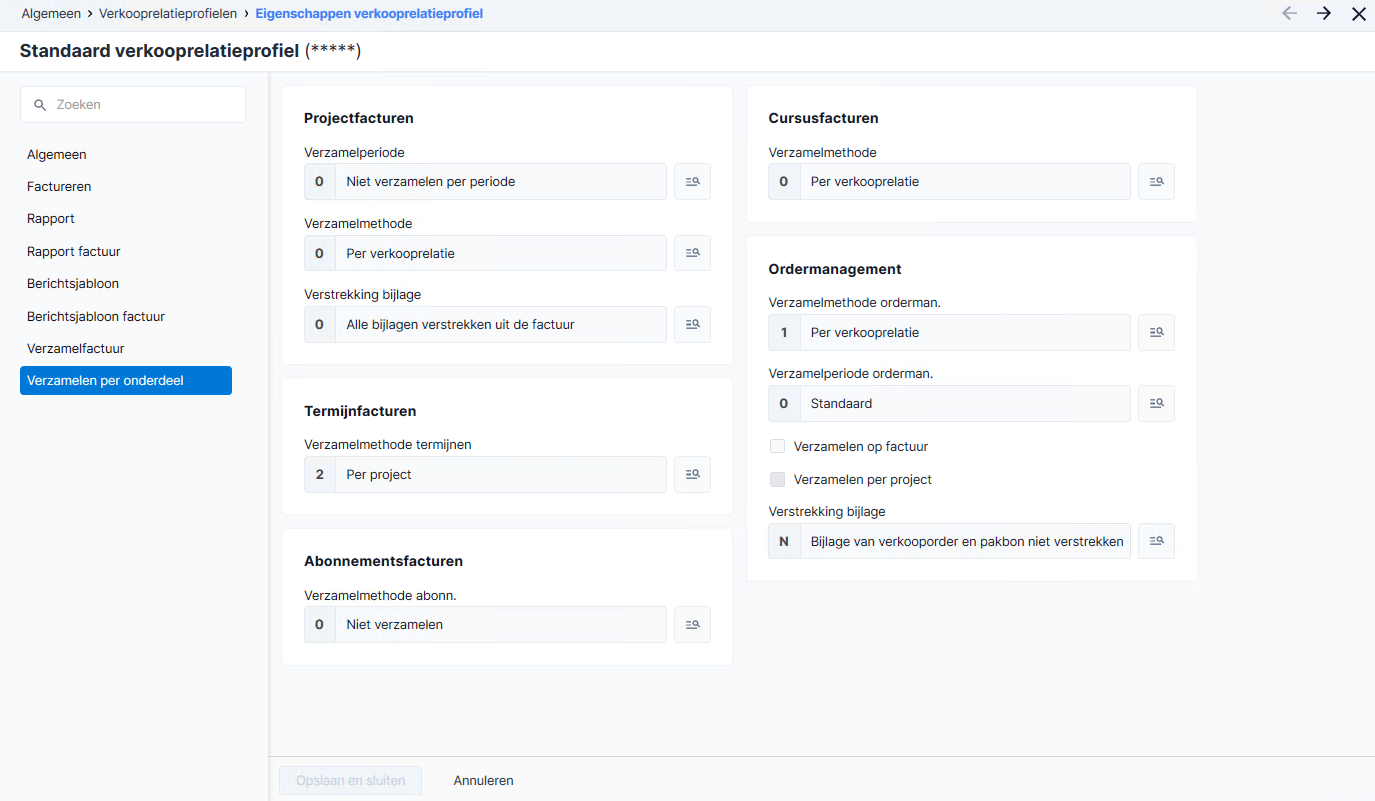The height and width of the screenshot is (801, 1375).
Task: Focus the 'Zoeken' search field
Action: click(133, 104)
